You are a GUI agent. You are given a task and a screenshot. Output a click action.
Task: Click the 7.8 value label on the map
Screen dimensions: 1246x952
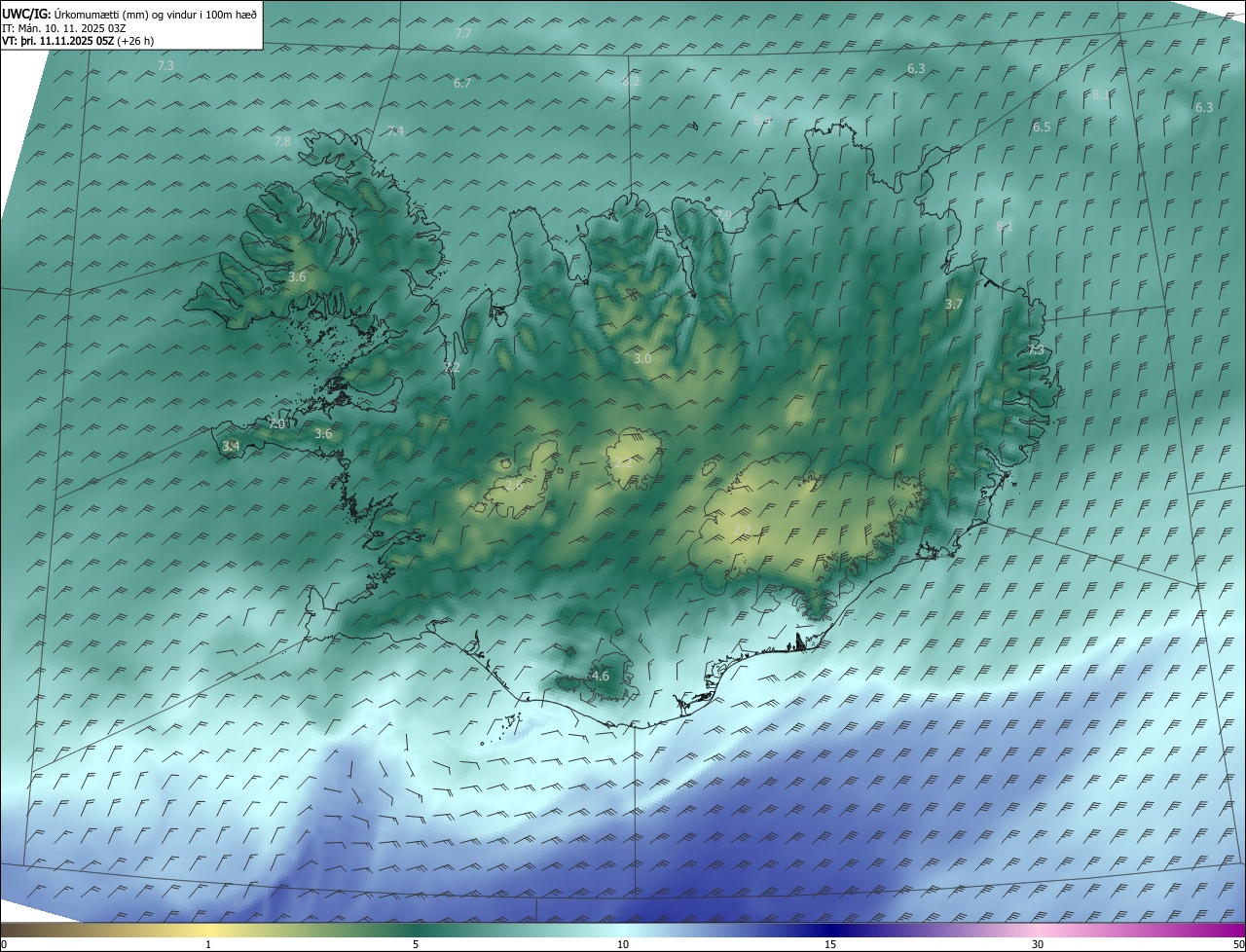coord(282,142)
